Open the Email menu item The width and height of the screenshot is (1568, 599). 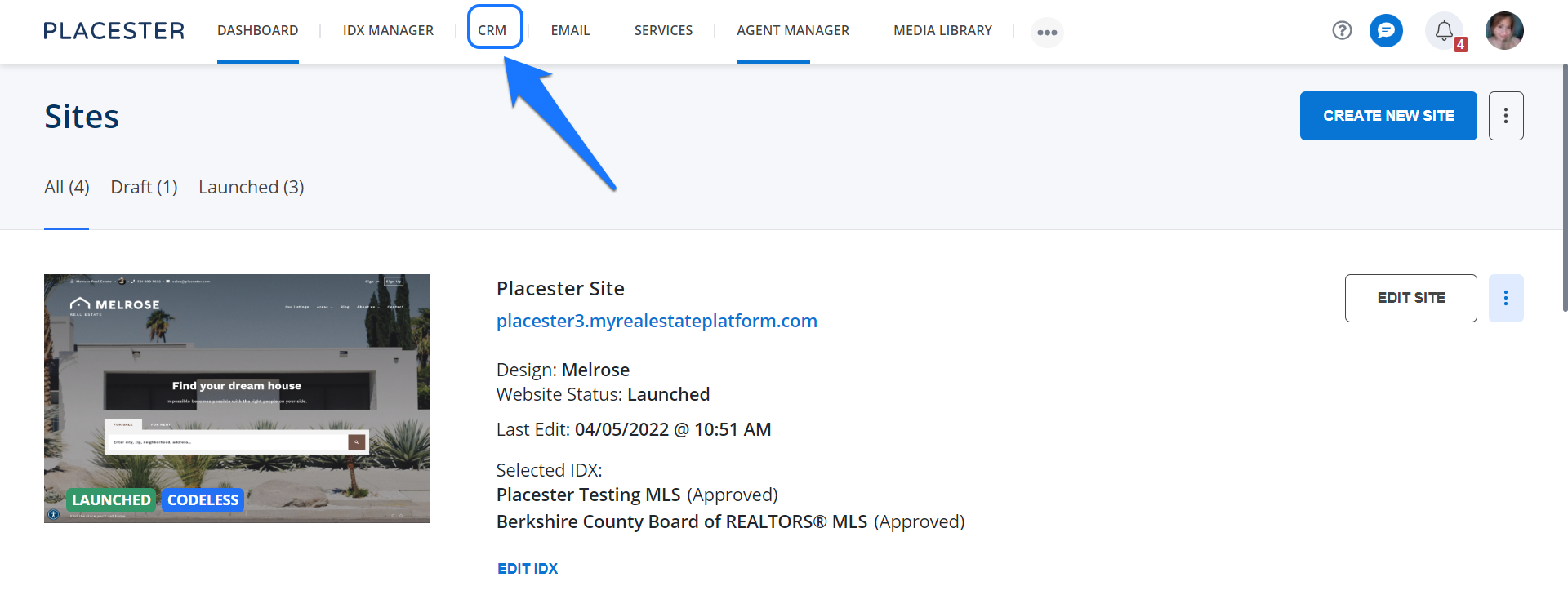coord(570,30)
